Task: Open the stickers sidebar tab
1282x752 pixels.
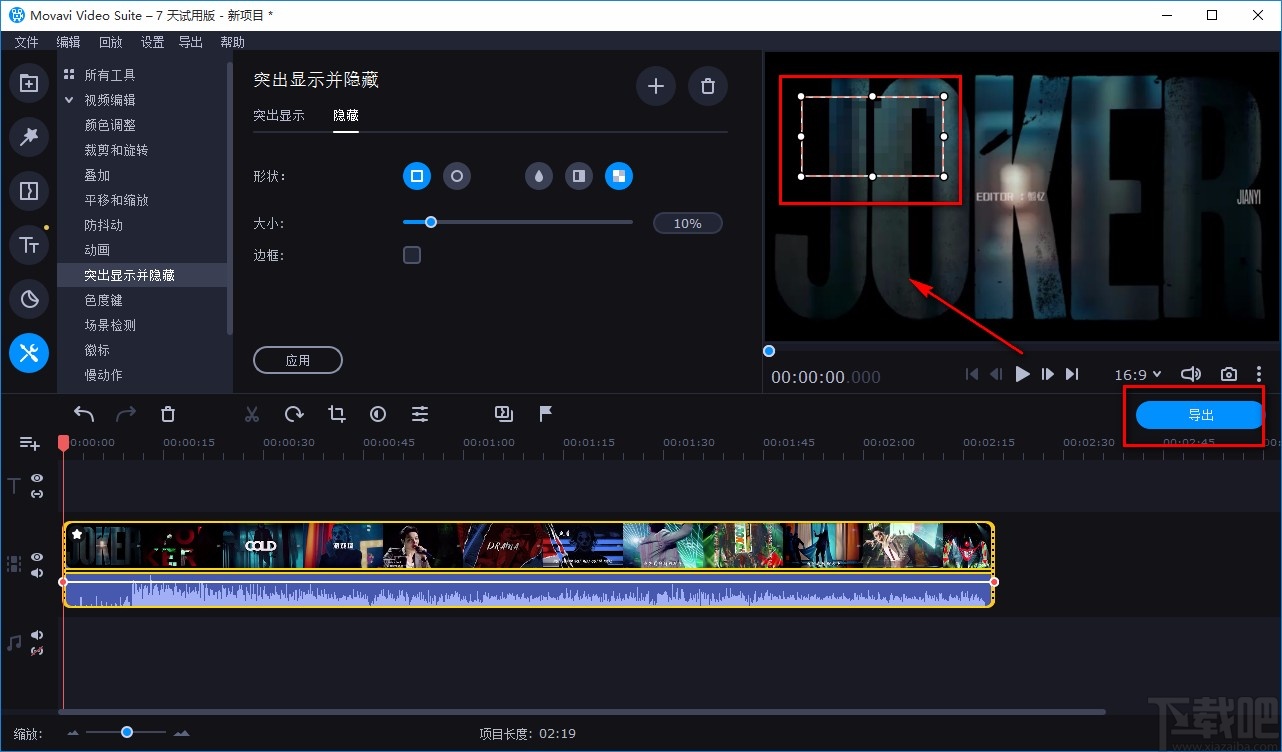Action: click(x=29, y=298)
